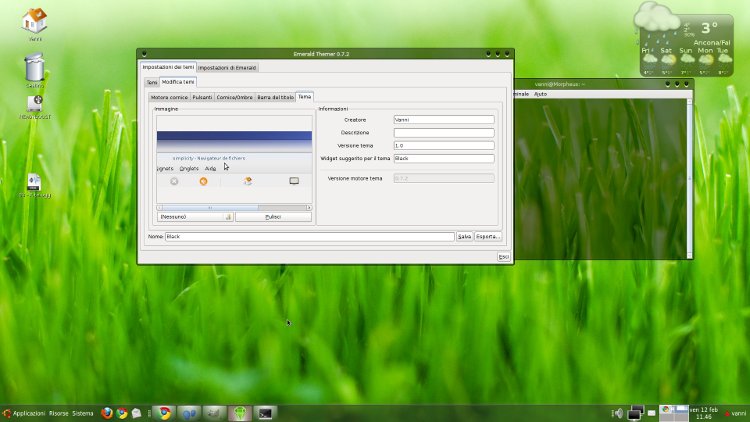The width and height of the screenshot is (750, 422).
Task: Switch to the Pulsanti tab
Action: (202, 97)
